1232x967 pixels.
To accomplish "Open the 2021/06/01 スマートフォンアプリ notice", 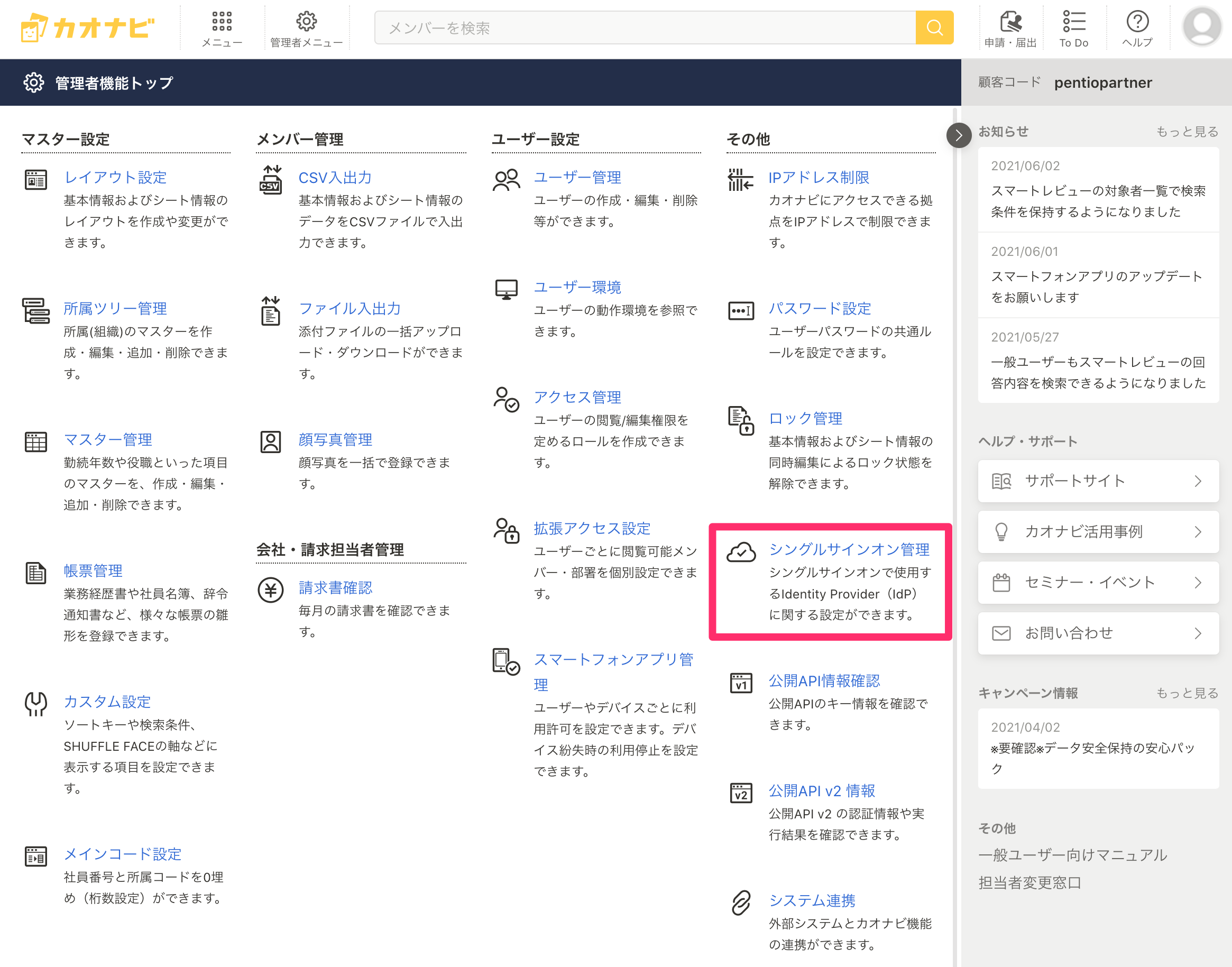I will tap(1098, 275).
